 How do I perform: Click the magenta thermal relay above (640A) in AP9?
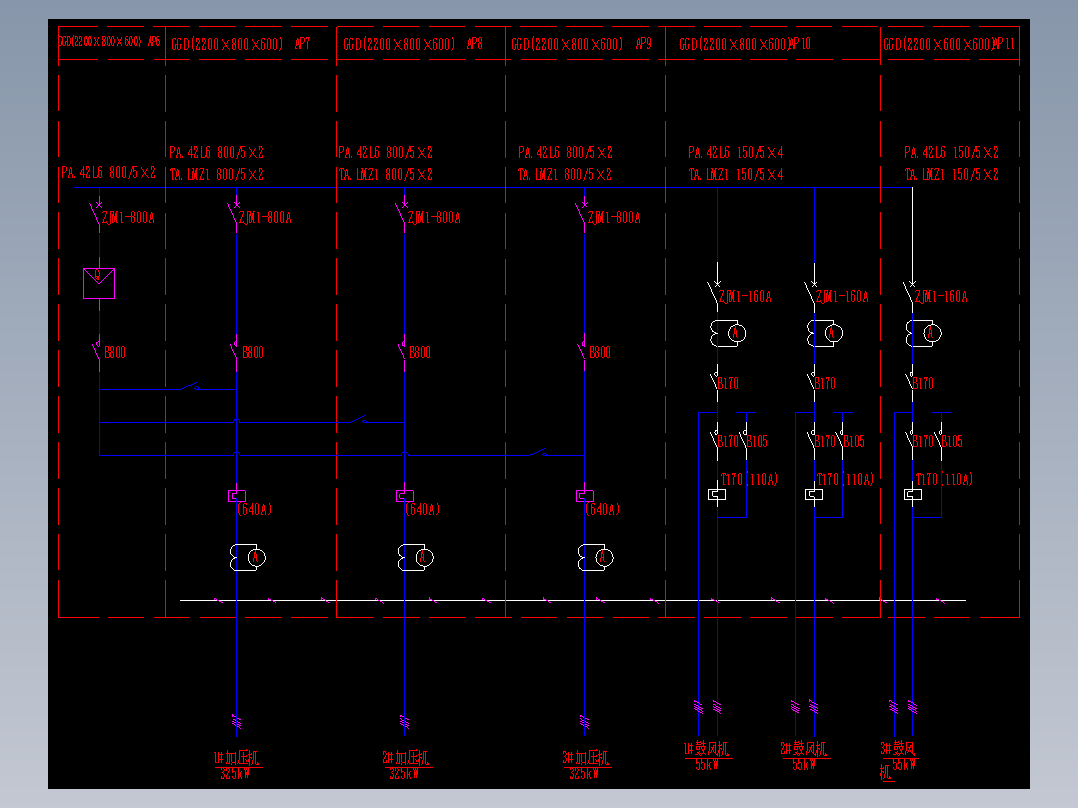coord(585,496)
